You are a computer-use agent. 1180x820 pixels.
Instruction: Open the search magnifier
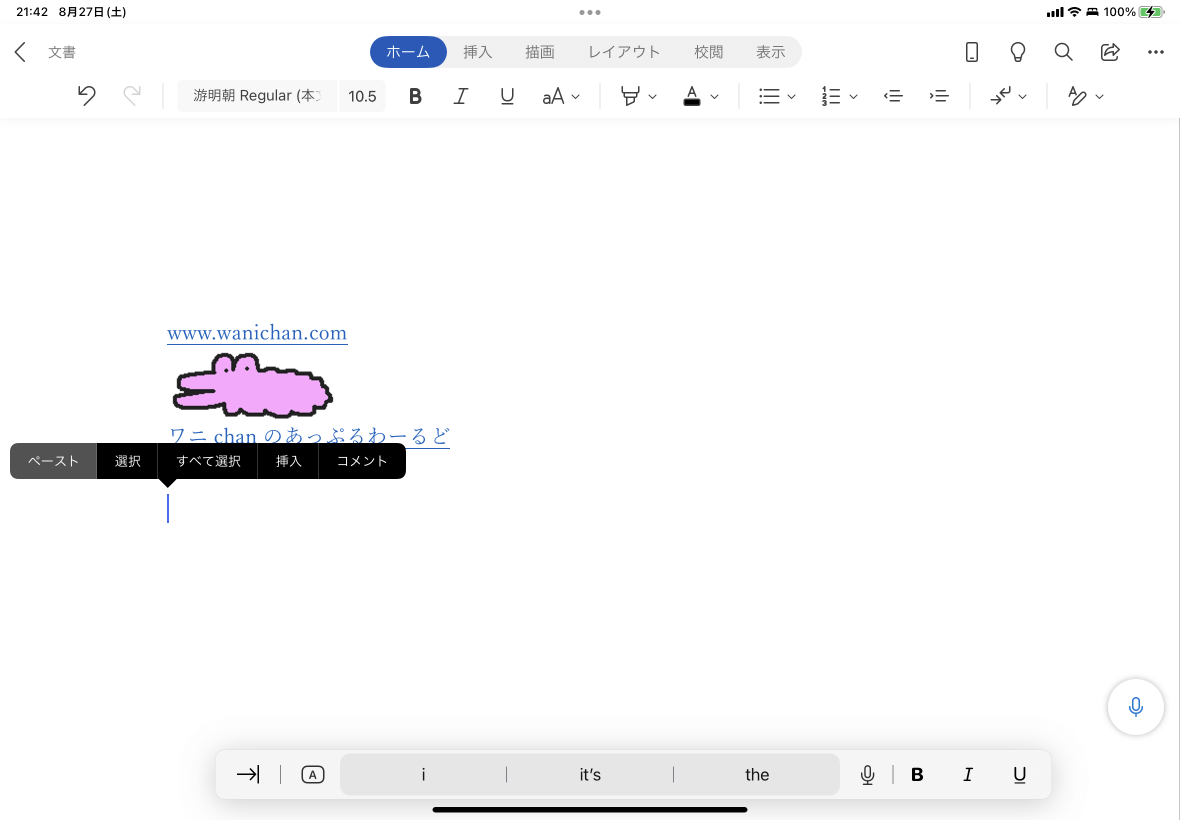[1063, 52]
